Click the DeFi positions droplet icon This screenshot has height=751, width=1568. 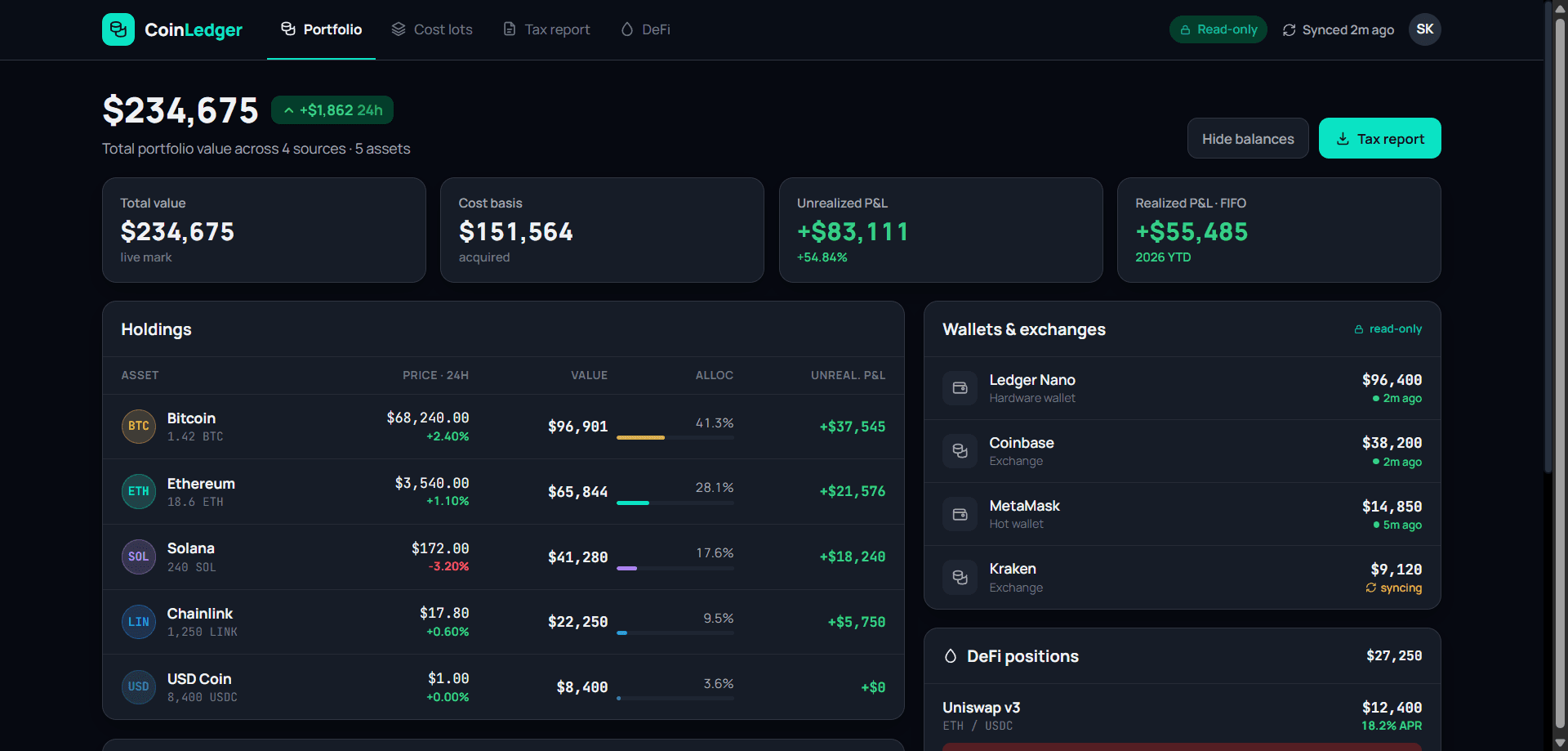[951, 656]
